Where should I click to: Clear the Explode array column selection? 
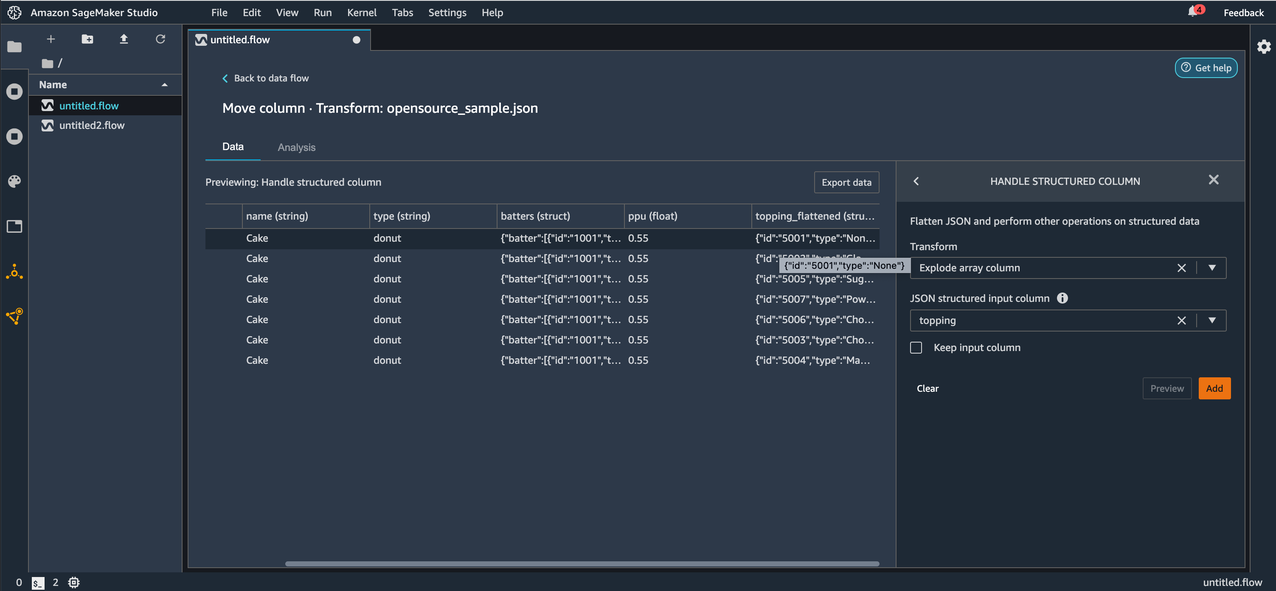pos(1181,268)
